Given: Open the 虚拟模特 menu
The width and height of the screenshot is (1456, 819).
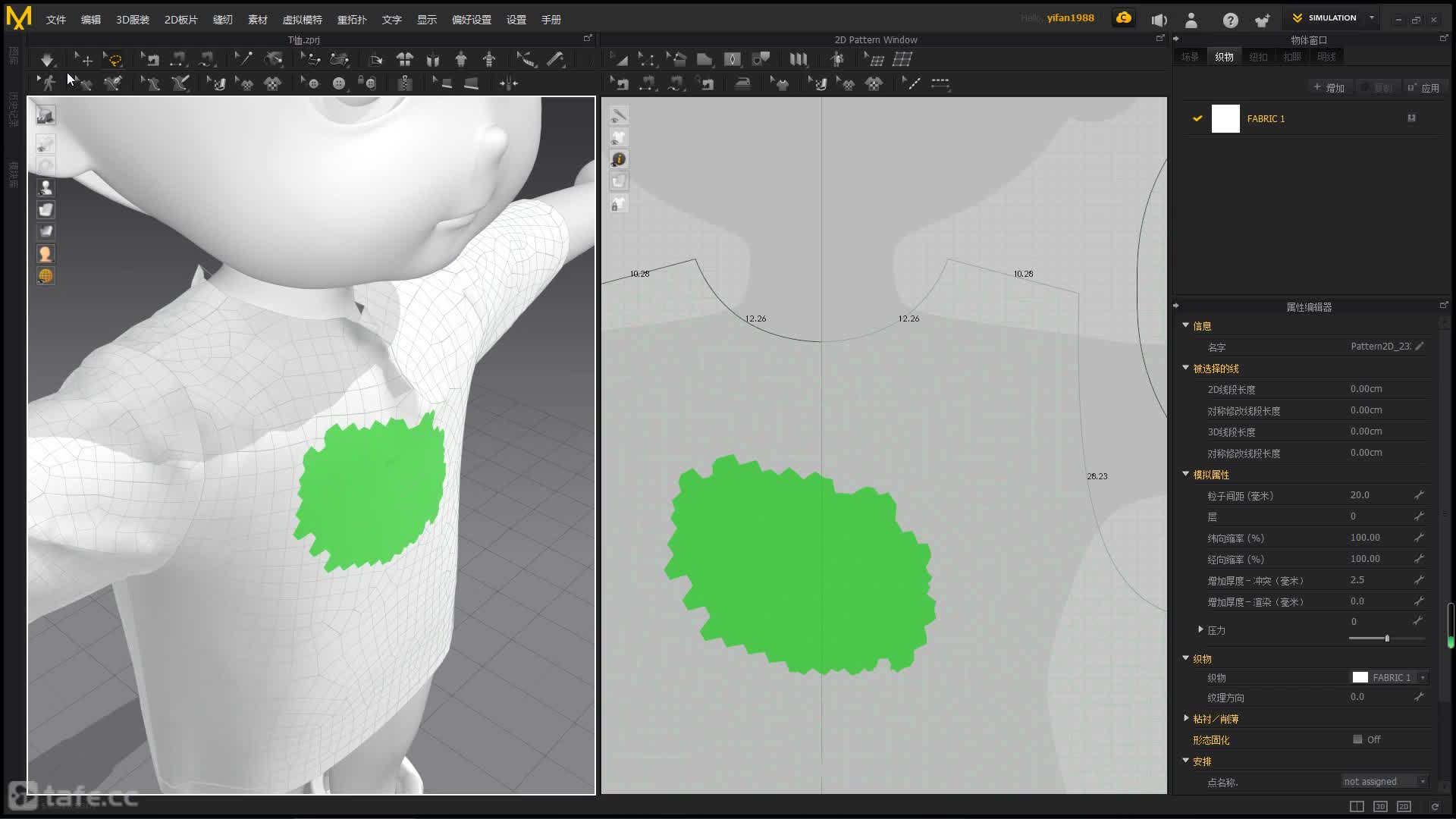Looking at the screenshot, I should coord(303,20).
